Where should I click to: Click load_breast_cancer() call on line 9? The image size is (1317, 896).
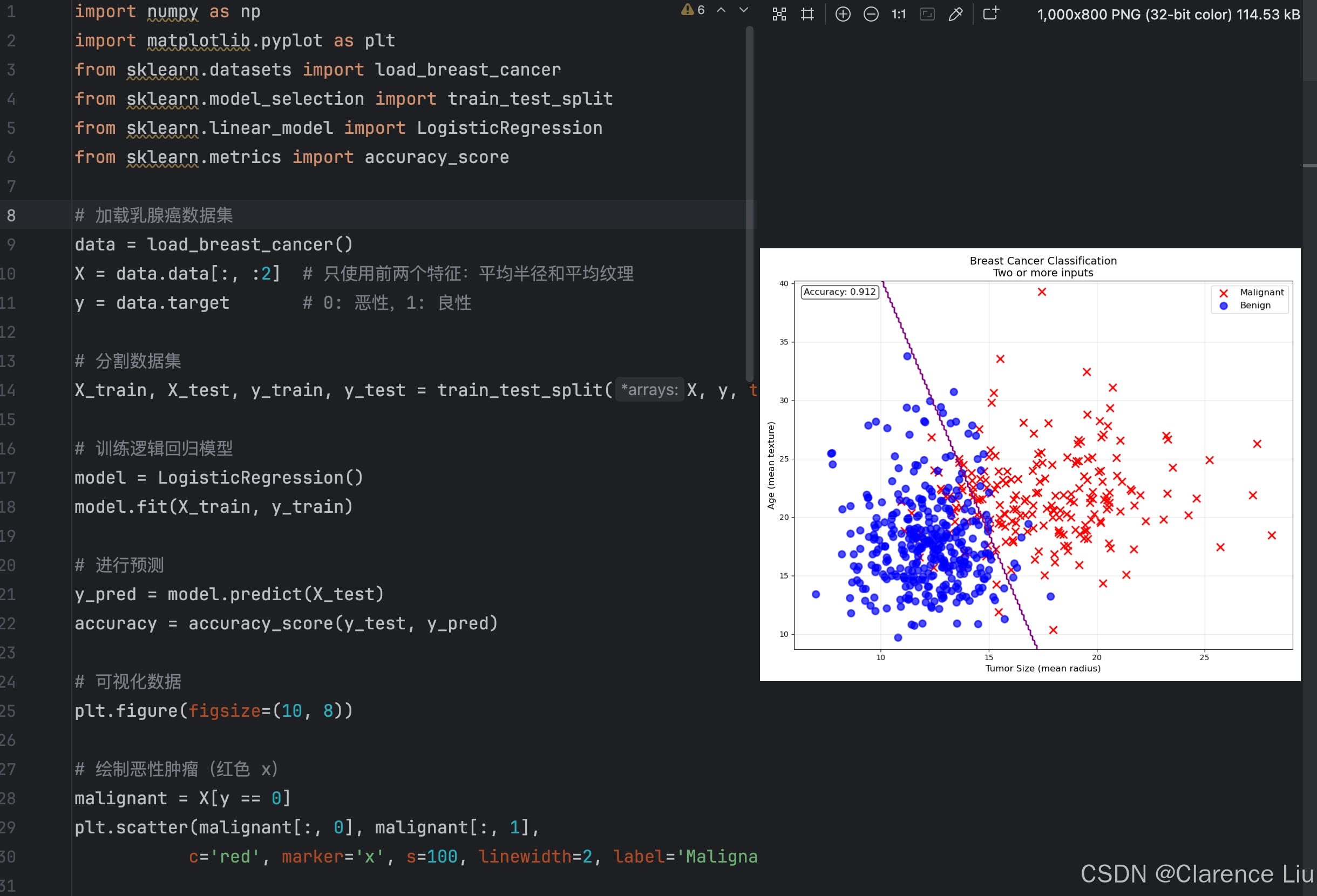249,245
